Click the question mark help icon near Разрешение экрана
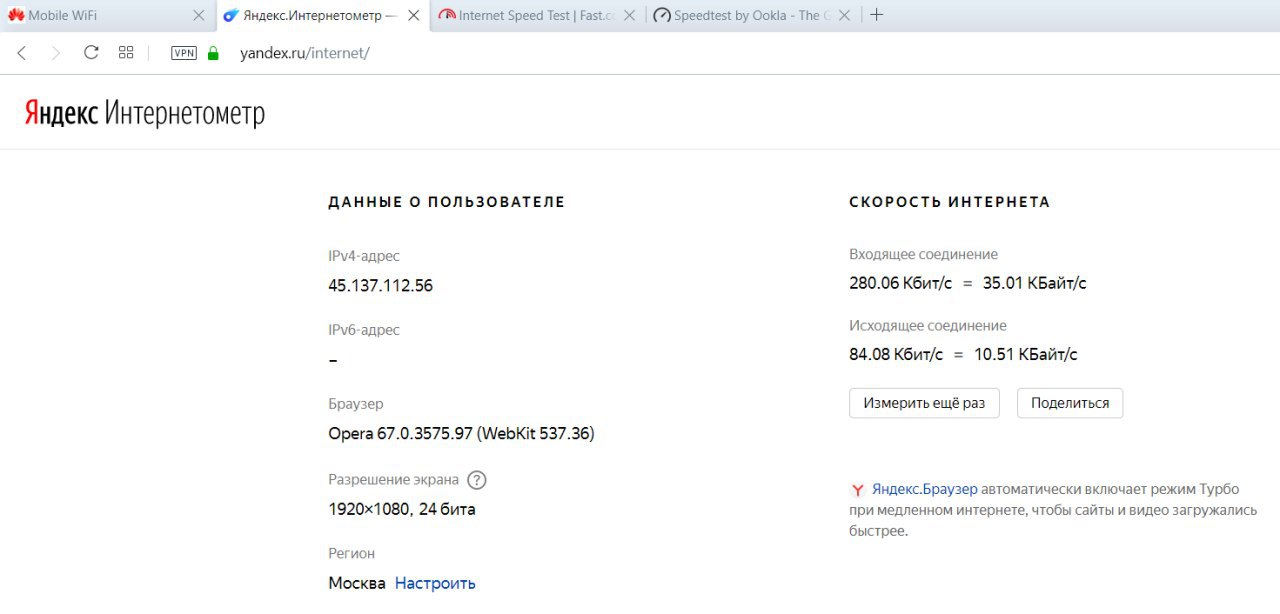 pyautogui.click(x=477, y=480)
